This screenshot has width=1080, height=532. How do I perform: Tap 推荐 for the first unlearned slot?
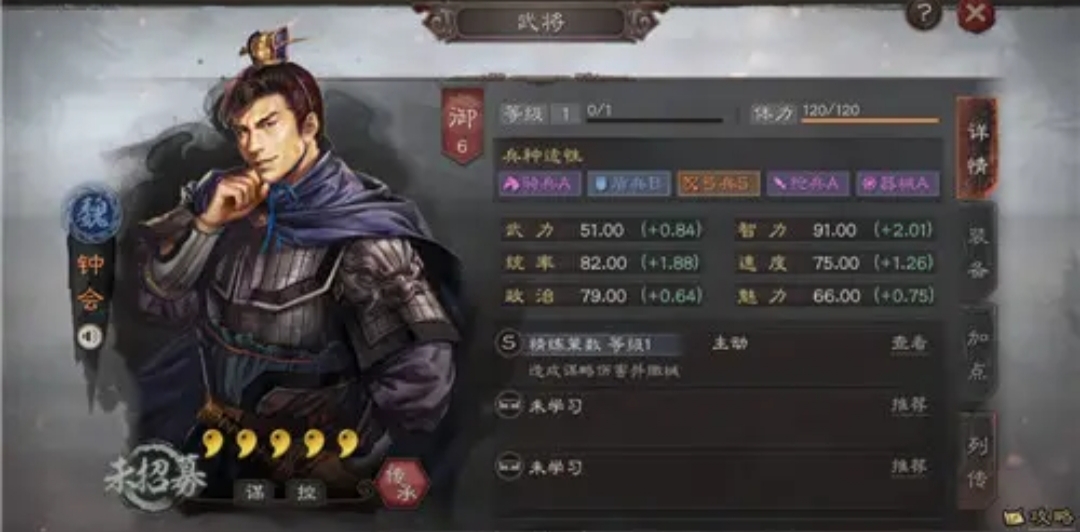pyautogui.click(x=909, y=406)
